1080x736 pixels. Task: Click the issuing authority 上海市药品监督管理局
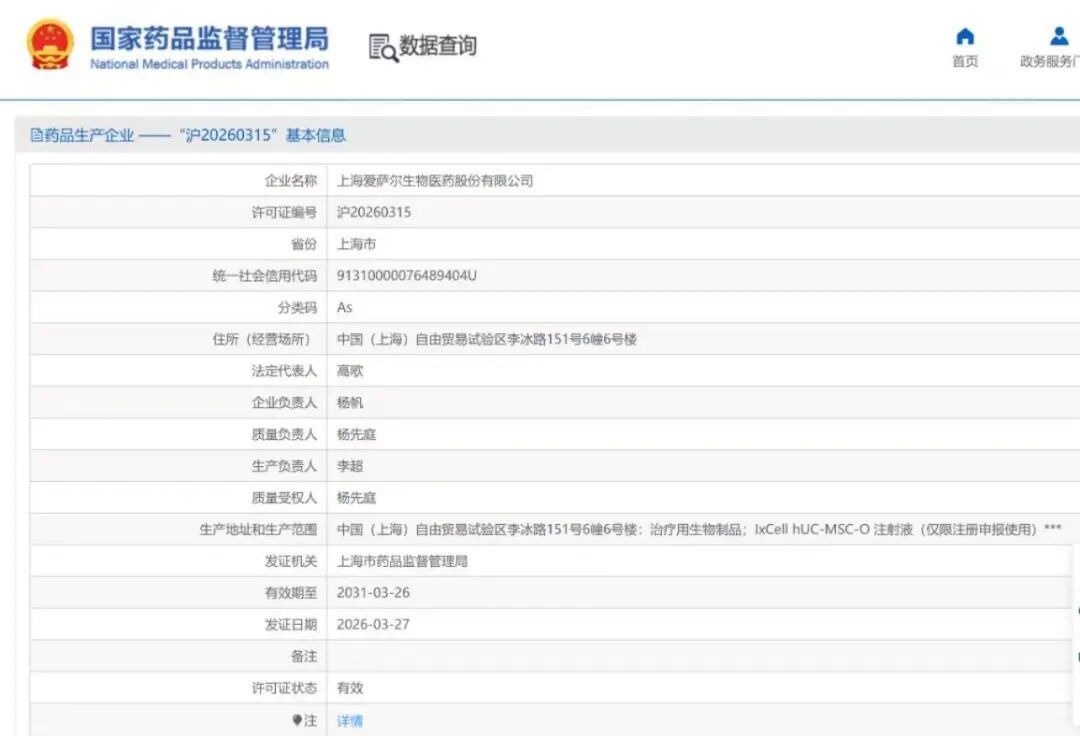click(402, 561)
